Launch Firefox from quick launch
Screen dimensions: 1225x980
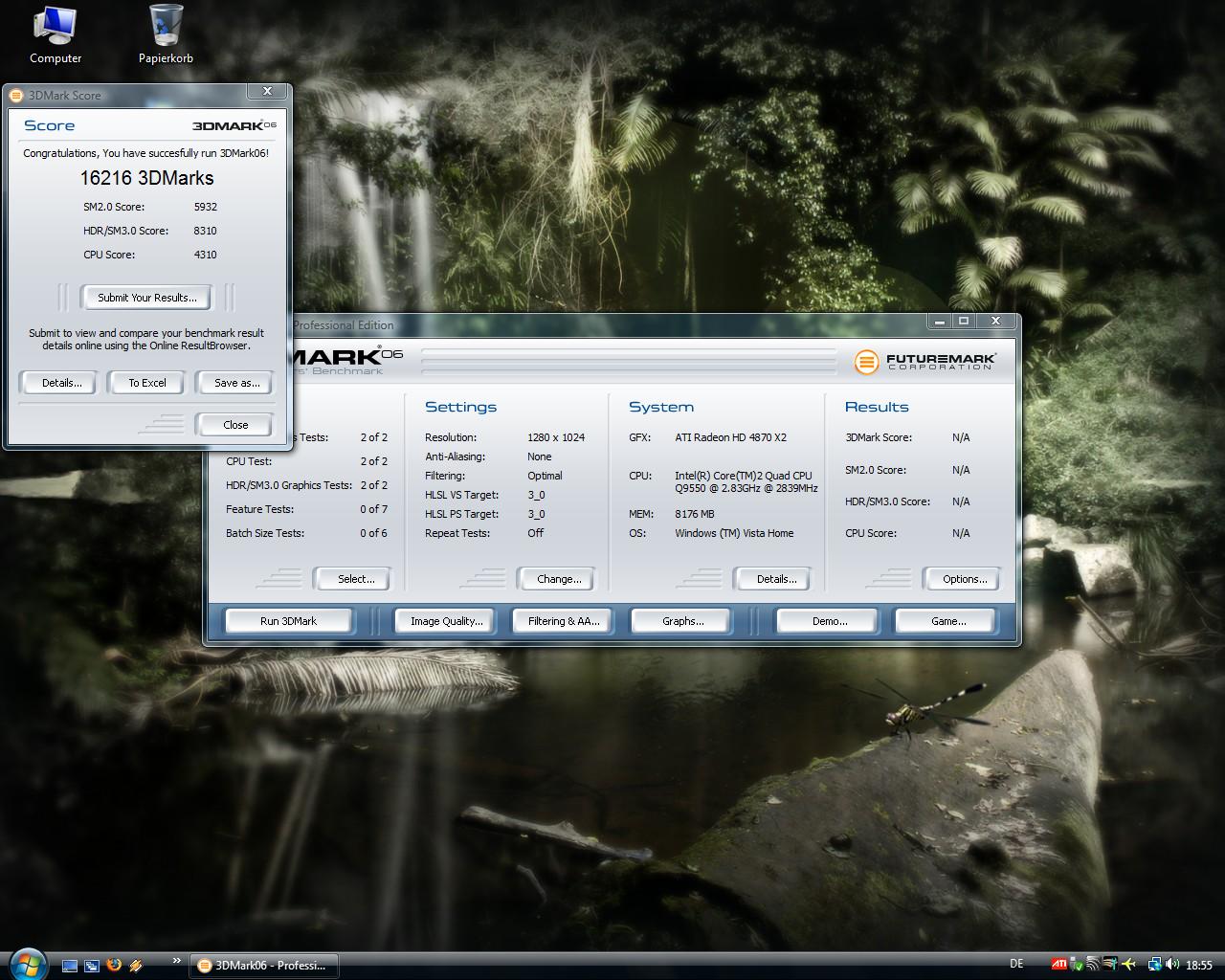point(114,966)
